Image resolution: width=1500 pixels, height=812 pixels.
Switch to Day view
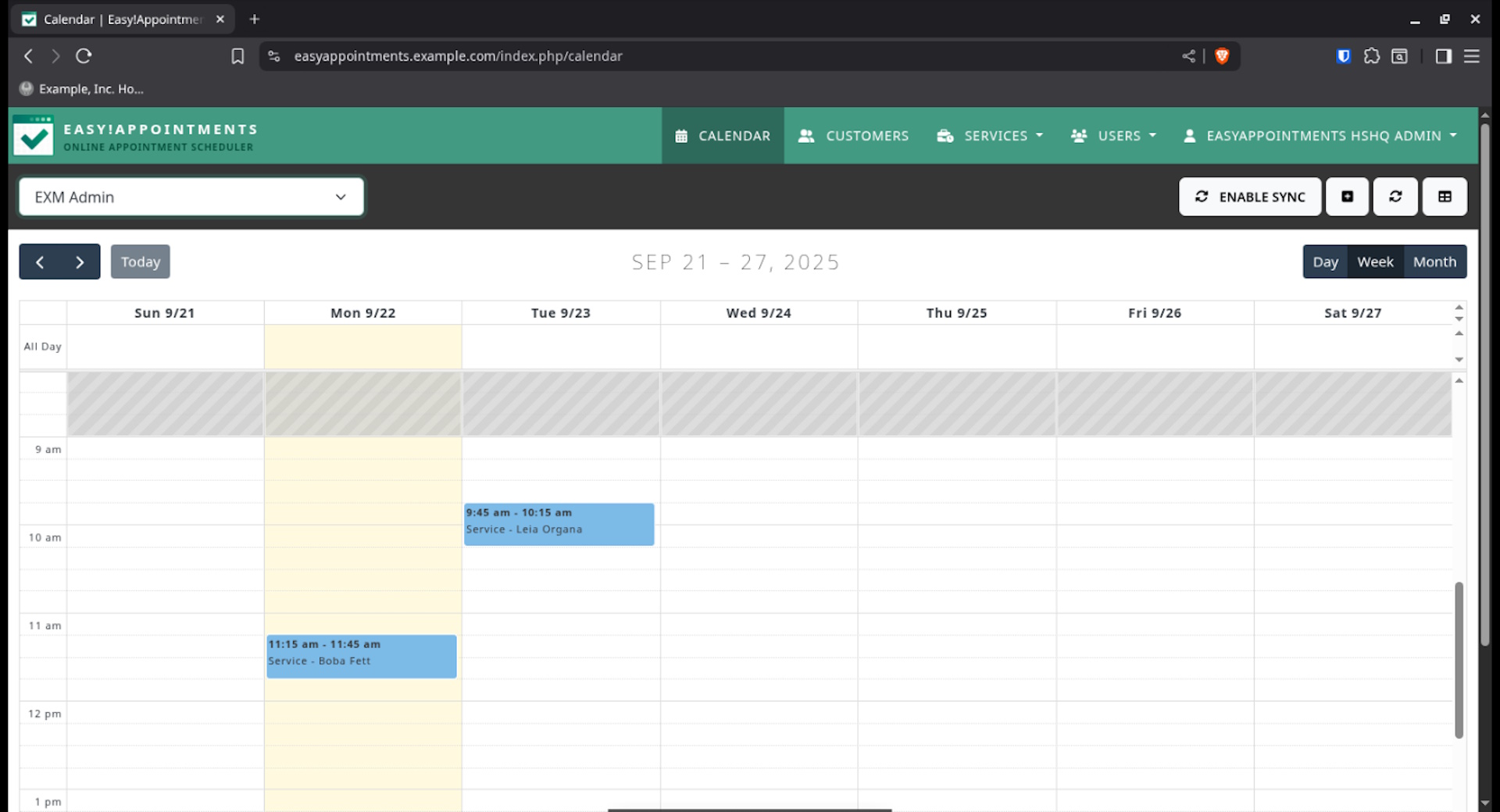(1326, 262)
